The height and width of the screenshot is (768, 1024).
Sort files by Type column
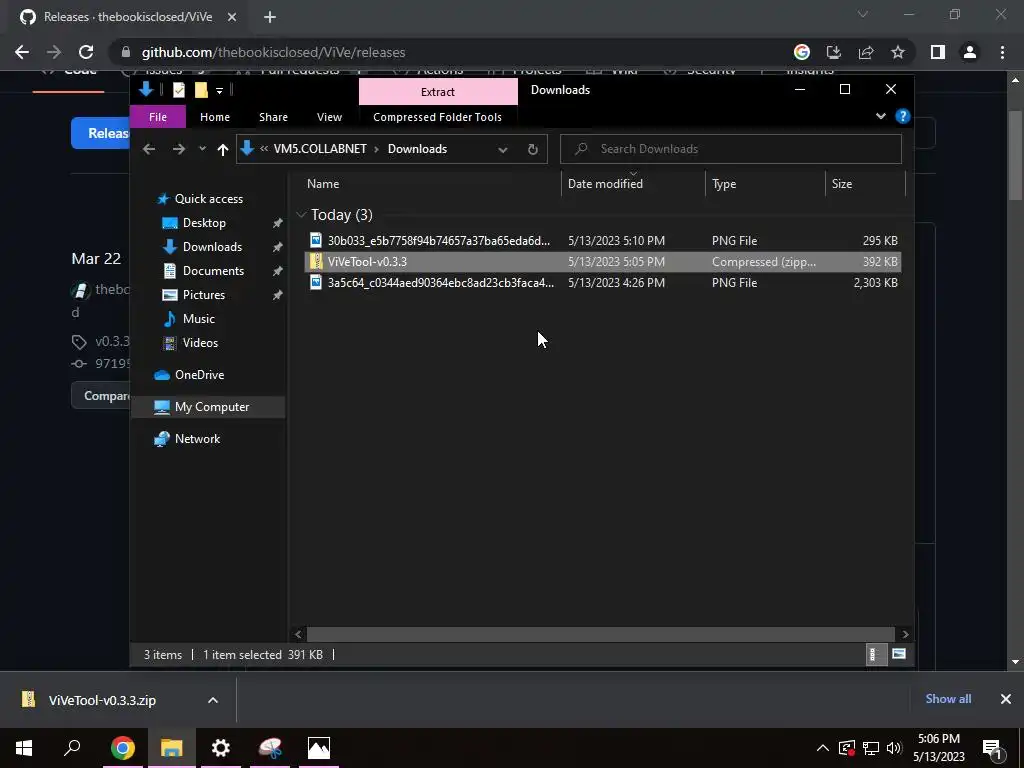[x=724, y=184]
